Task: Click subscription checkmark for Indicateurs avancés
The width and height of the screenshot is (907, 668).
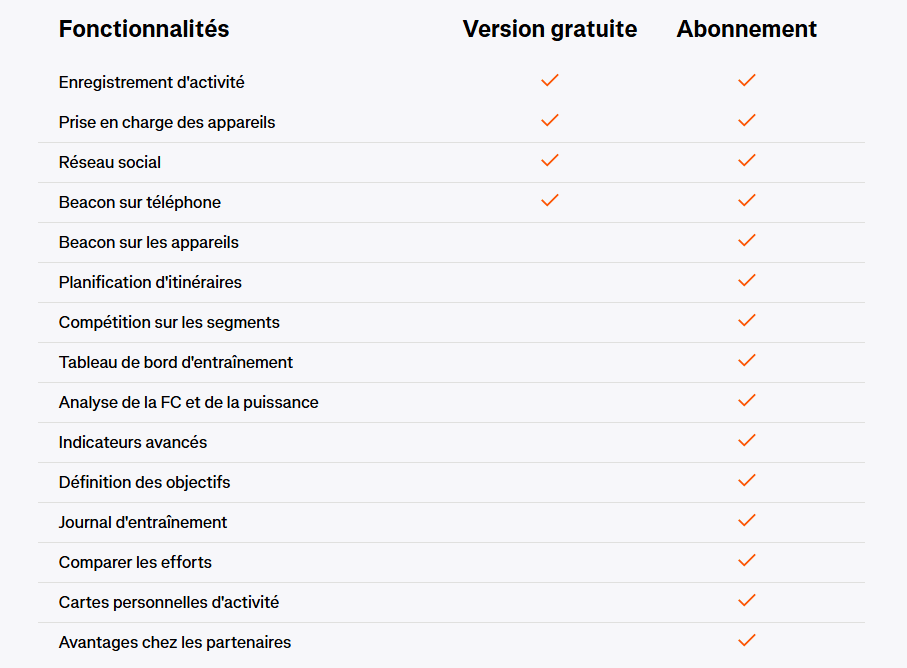Action: (746, 441)
